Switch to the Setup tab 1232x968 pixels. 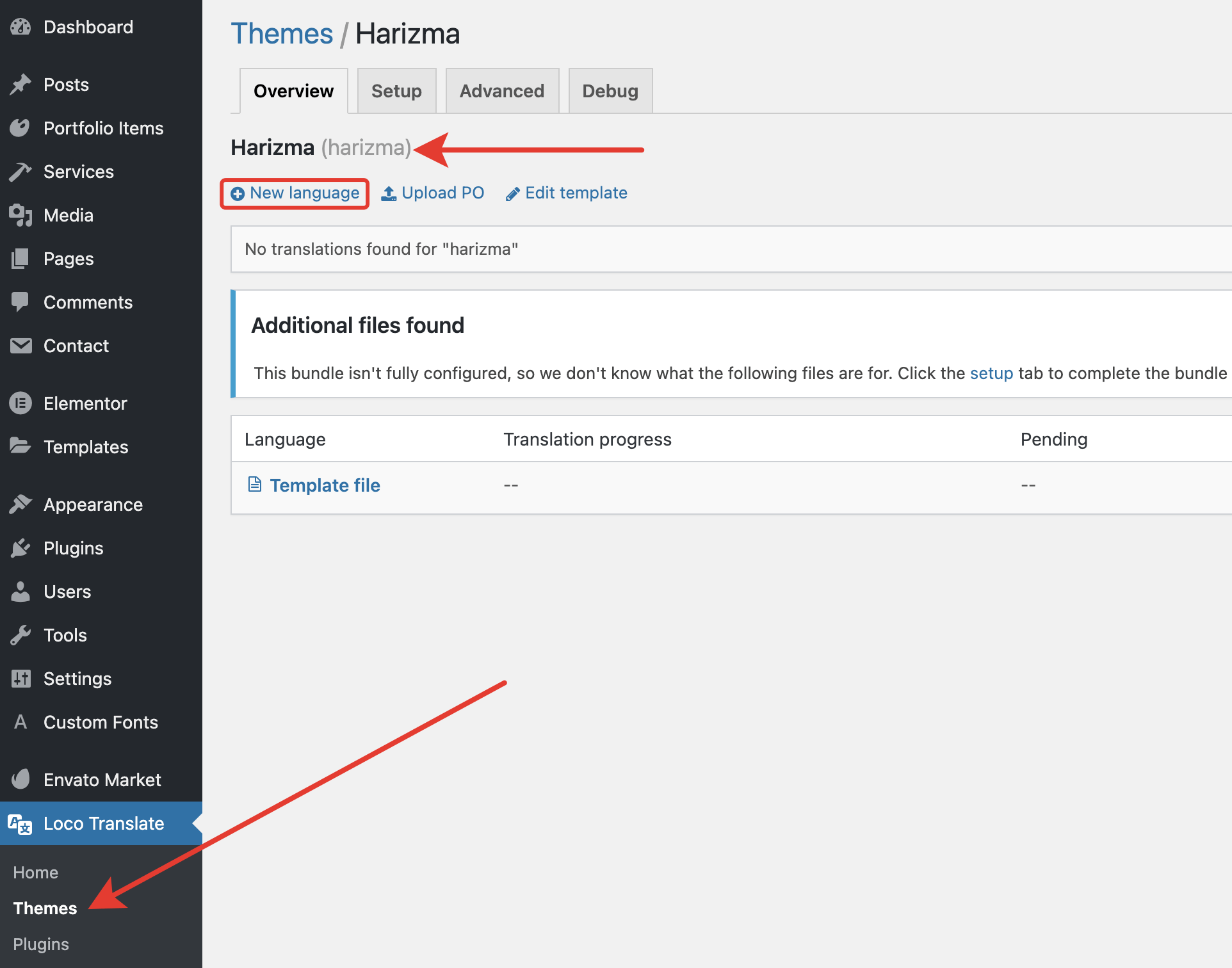click(396, 91)
